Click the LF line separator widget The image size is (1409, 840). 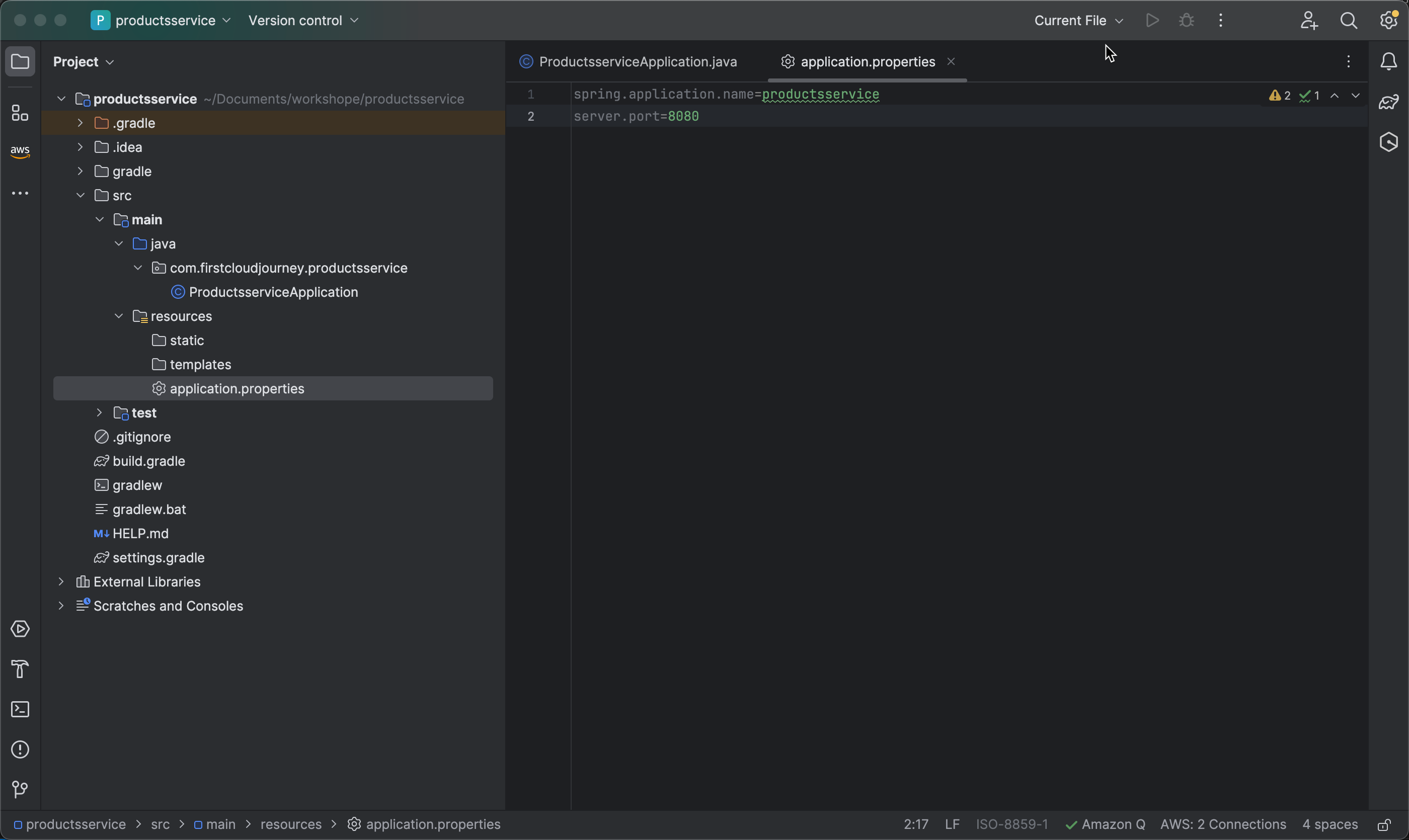click(x=952, y=825)
